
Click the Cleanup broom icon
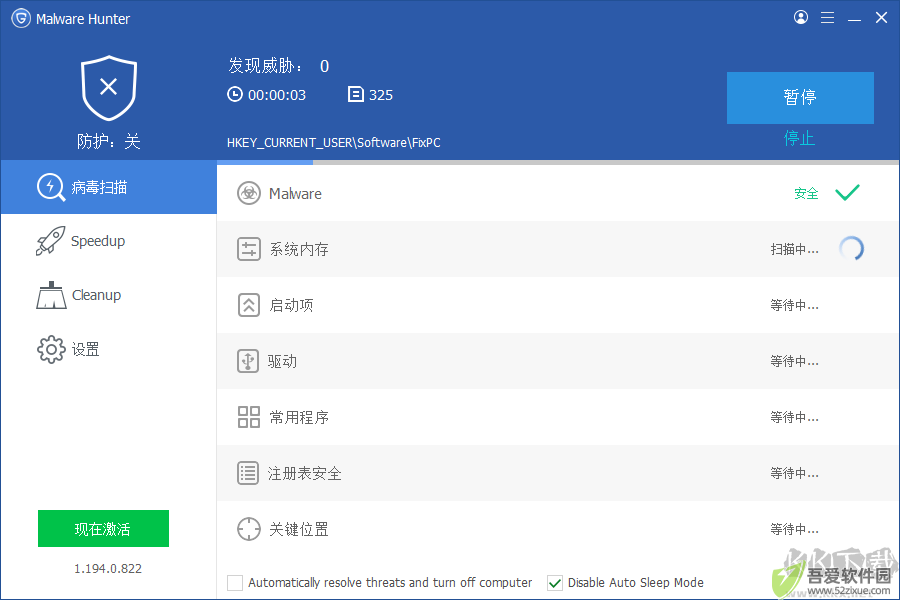click(51, 295)
